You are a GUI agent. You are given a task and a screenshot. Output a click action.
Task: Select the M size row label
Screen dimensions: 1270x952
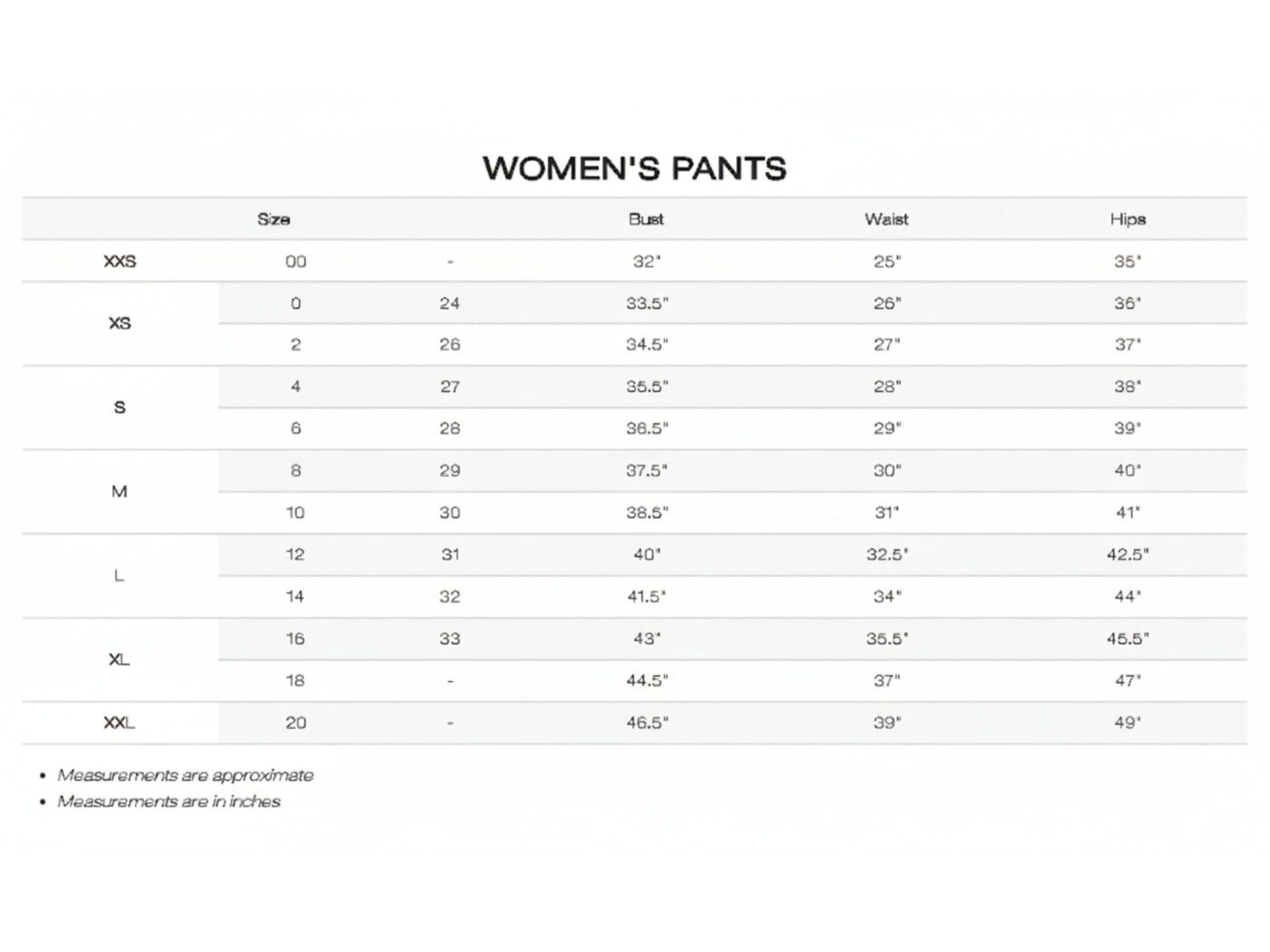point(120,491)
